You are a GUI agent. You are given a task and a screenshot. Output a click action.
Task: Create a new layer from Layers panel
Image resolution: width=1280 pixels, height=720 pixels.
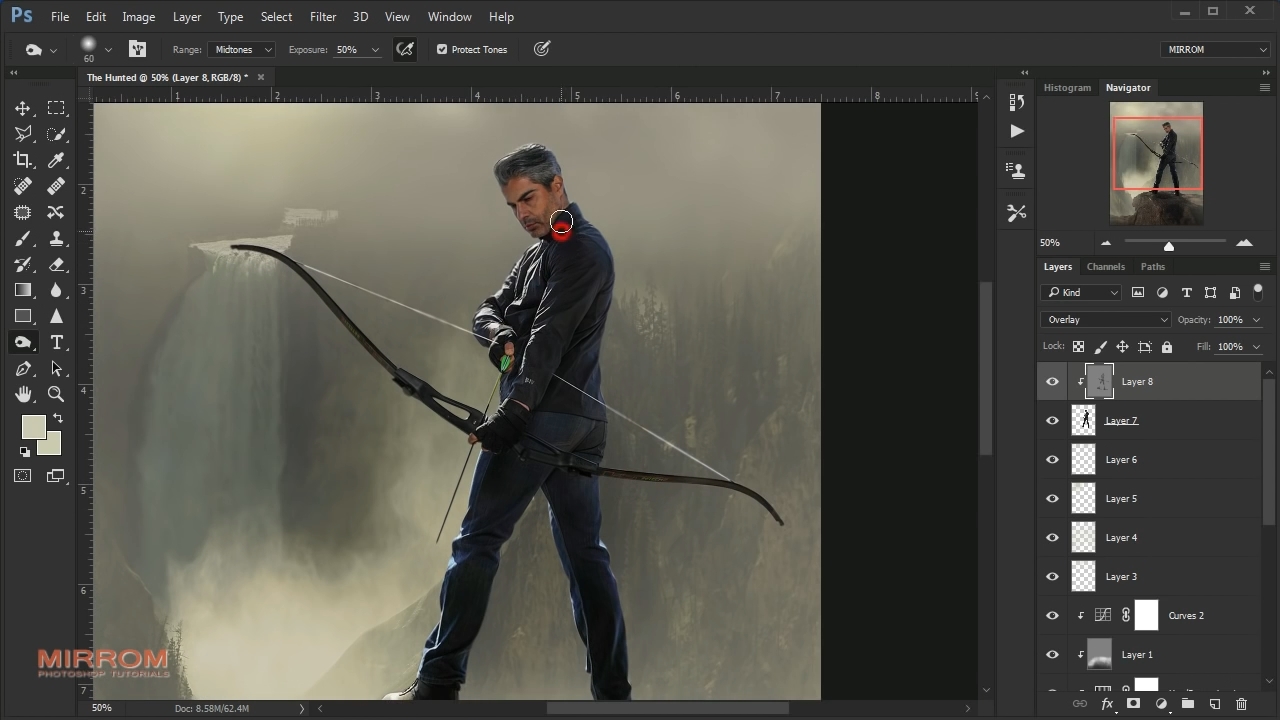click(x=1215, y=704)
